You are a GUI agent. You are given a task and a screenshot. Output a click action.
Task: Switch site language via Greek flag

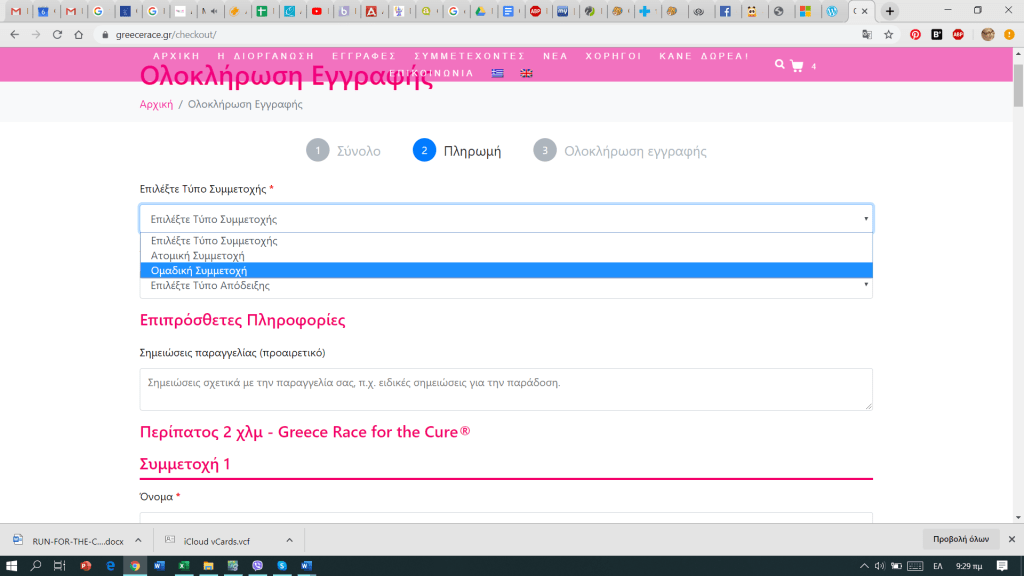pyautogui.click(x=497, y=74)
